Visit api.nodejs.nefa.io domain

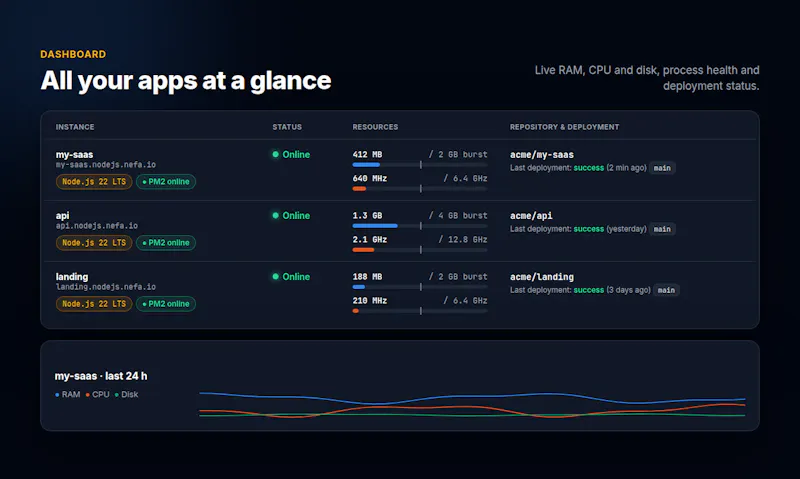pos(97,225)
